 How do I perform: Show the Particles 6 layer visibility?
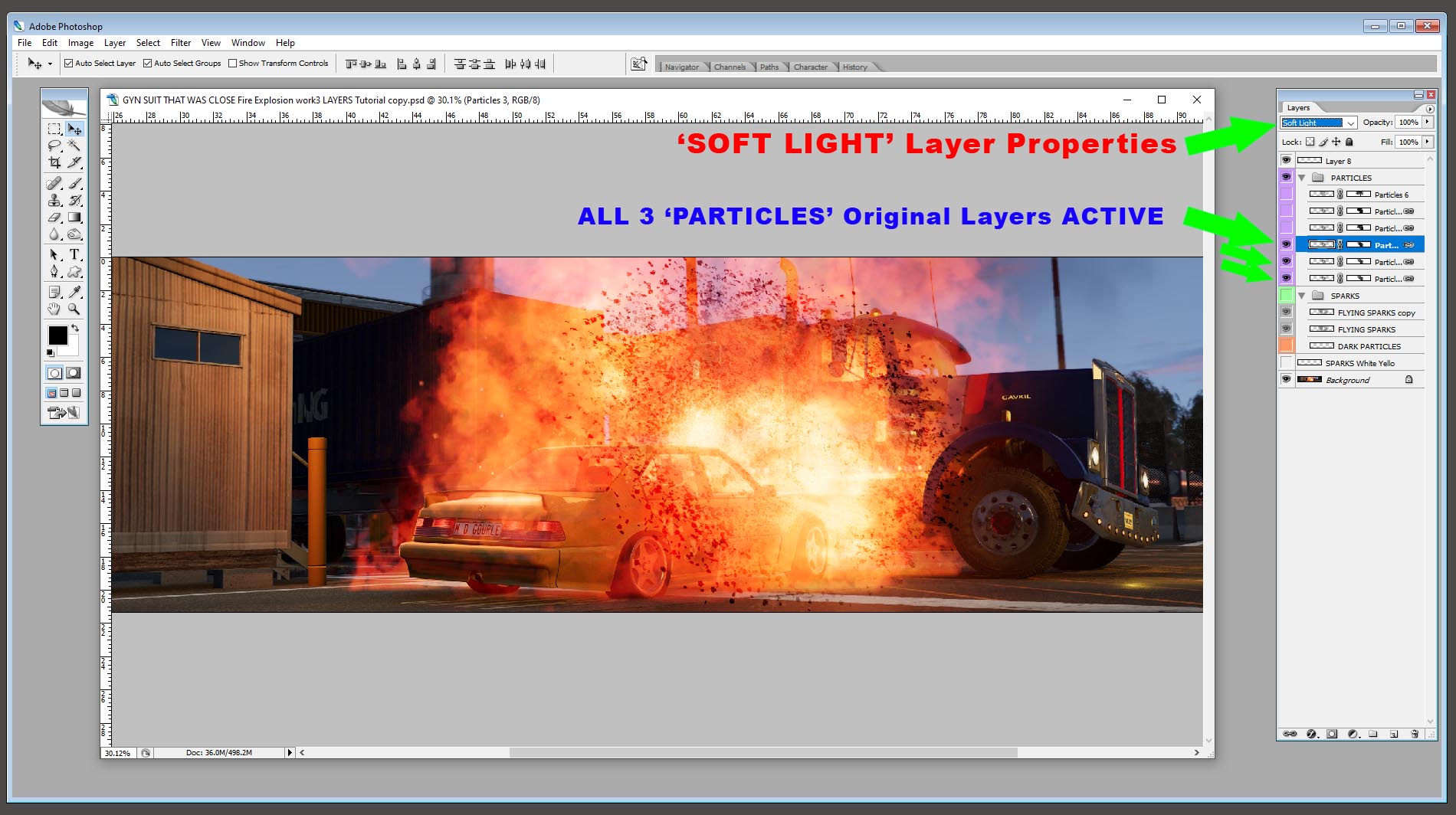1287,194
